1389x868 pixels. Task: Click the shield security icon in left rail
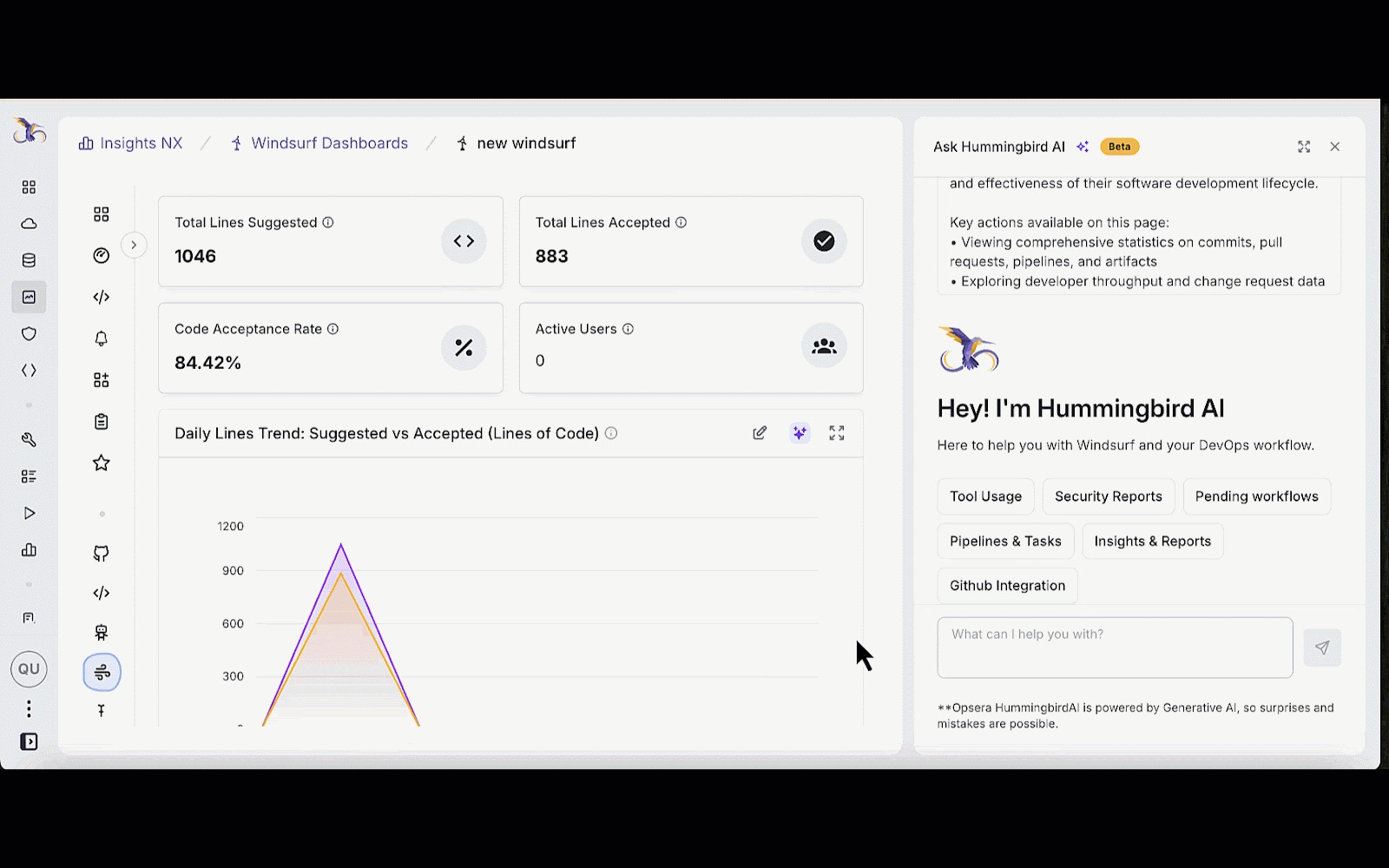point(29,334)
